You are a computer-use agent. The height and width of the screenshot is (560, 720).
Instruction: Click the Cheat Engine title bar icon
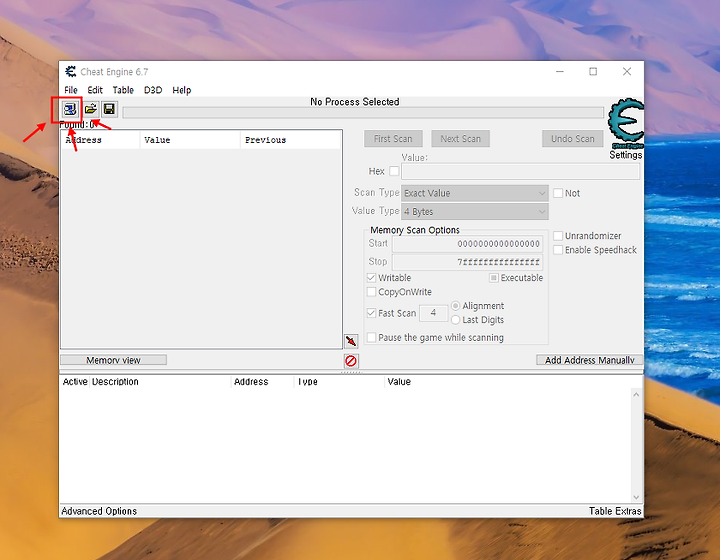pos(71,72)
